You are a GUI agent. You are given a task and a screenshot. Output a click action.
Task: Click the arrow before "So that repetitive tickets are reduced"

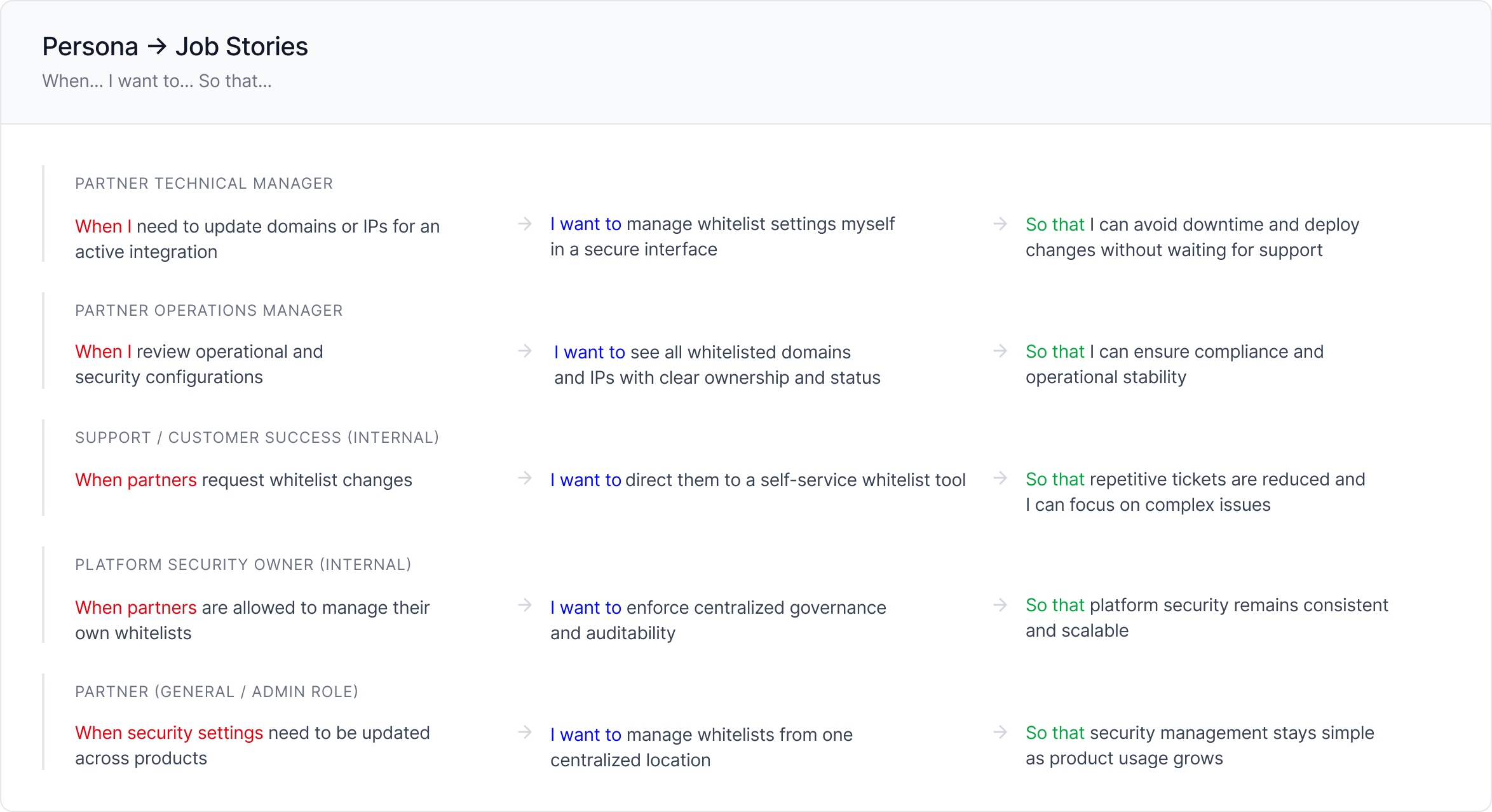[x=1000, y=478]
